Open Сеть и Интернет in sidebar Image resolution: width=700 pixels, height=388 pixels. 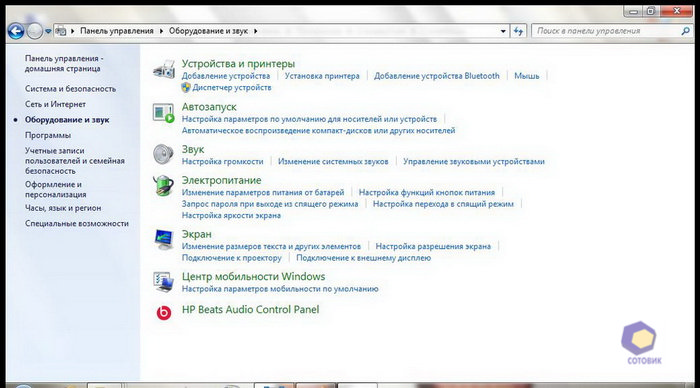click(x=55, y=104)
